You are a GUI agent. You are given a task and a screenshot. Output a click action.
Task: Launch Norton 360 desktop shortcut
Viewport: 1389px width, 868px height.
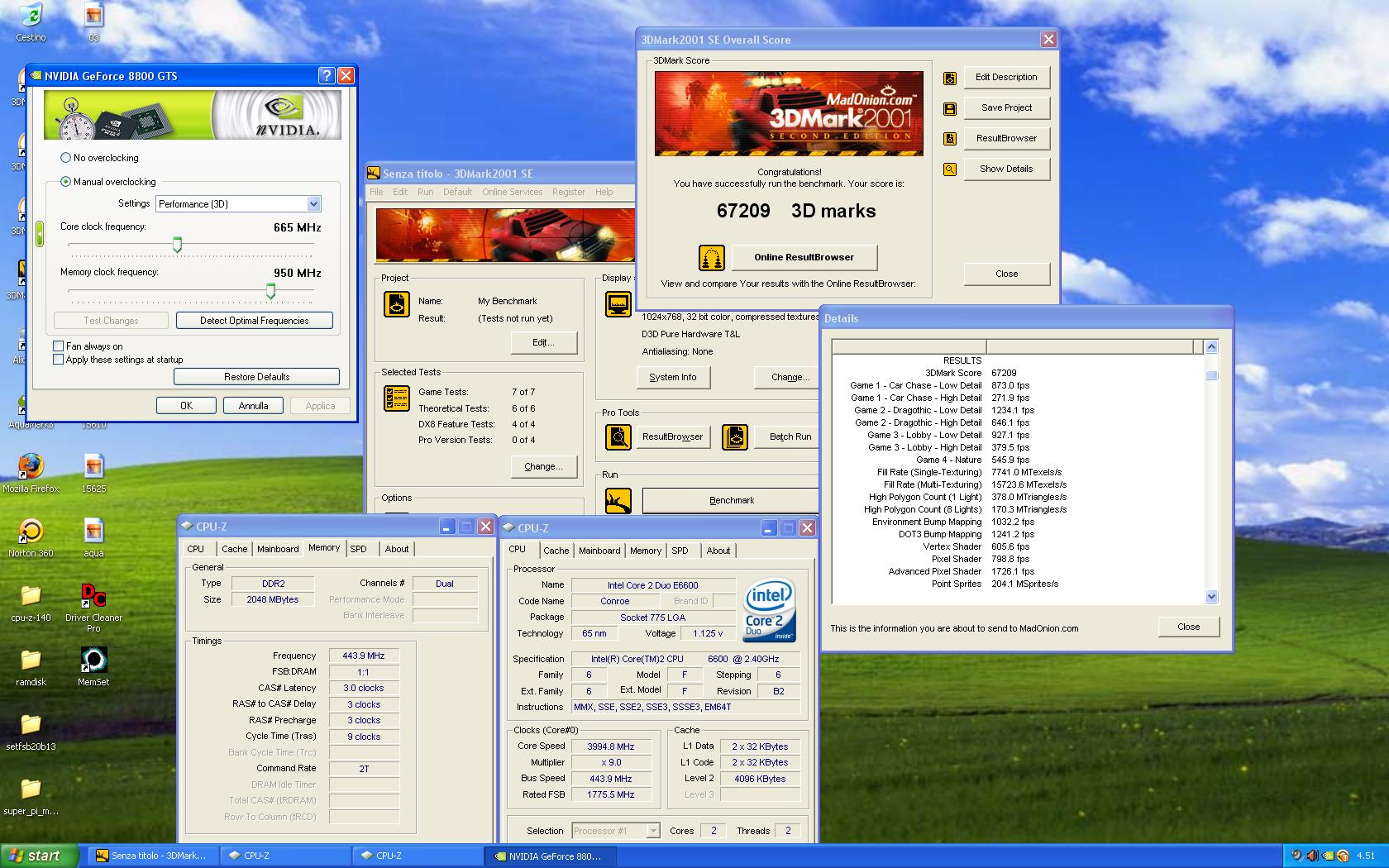coord(31,532)
